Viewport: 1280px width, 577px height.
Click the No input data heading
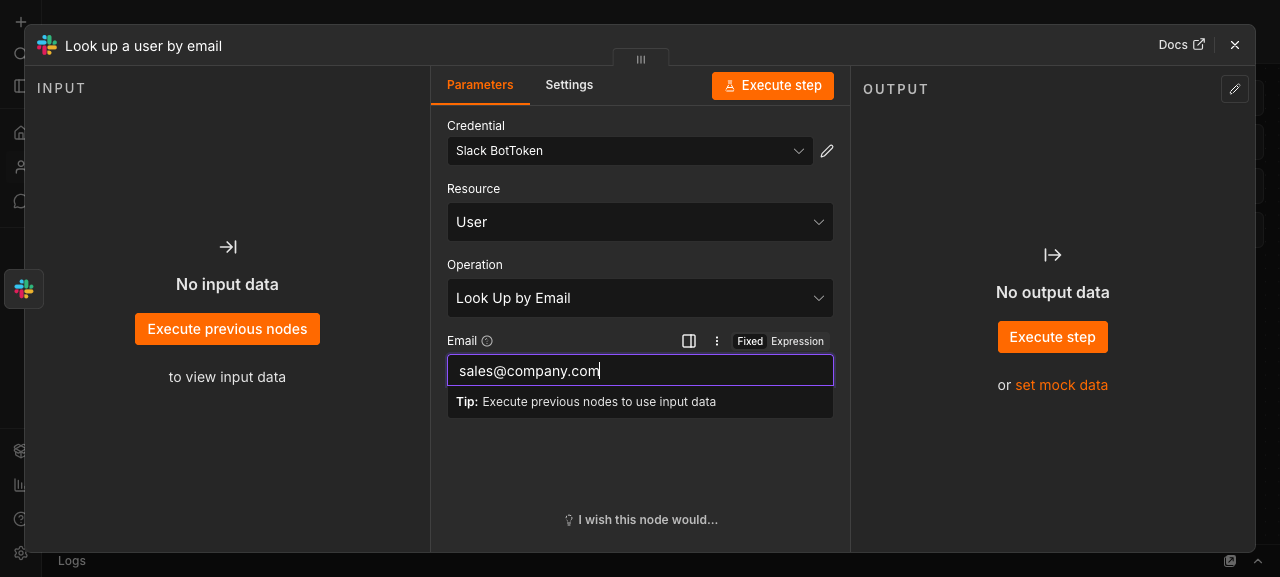point(227,285)
